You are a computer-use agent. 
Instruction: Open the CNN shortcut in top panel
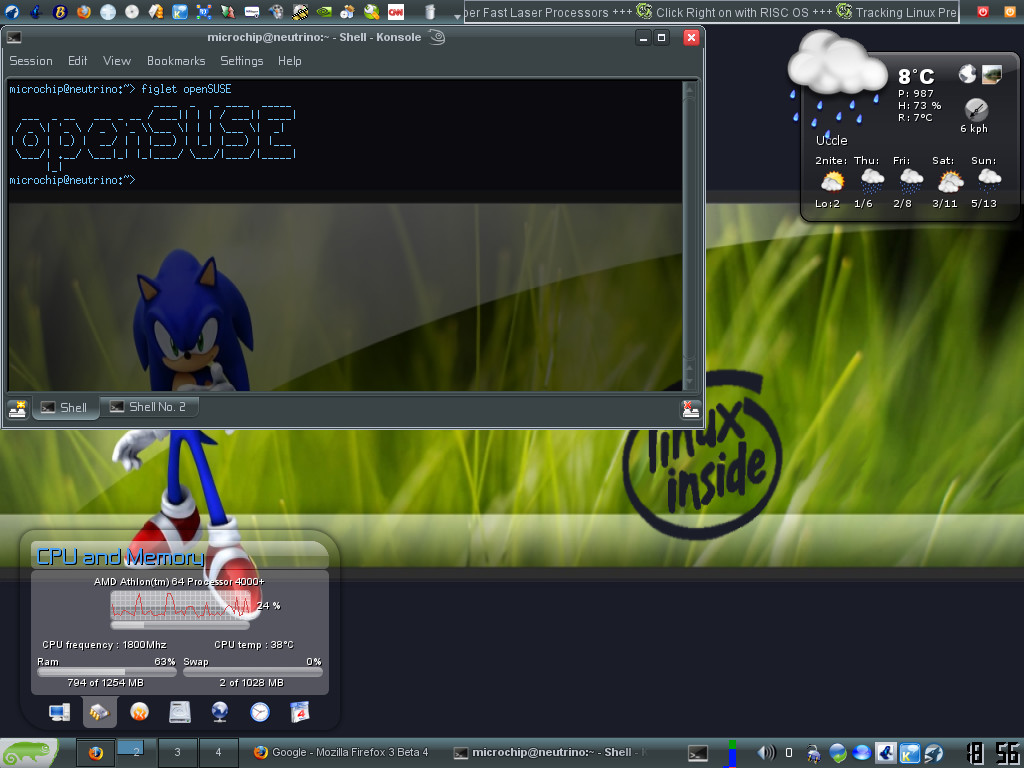click(396, 12)
